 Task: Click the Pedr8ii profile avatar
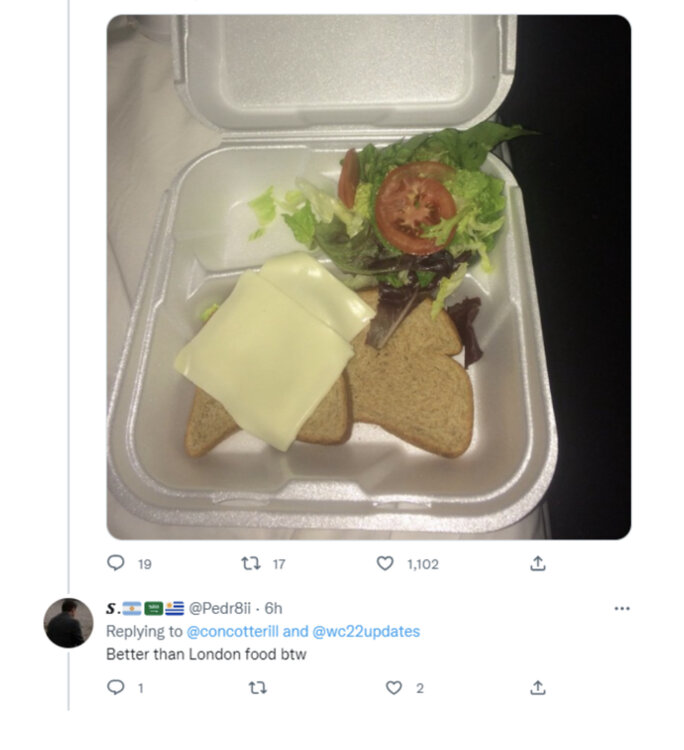(68, 623)
